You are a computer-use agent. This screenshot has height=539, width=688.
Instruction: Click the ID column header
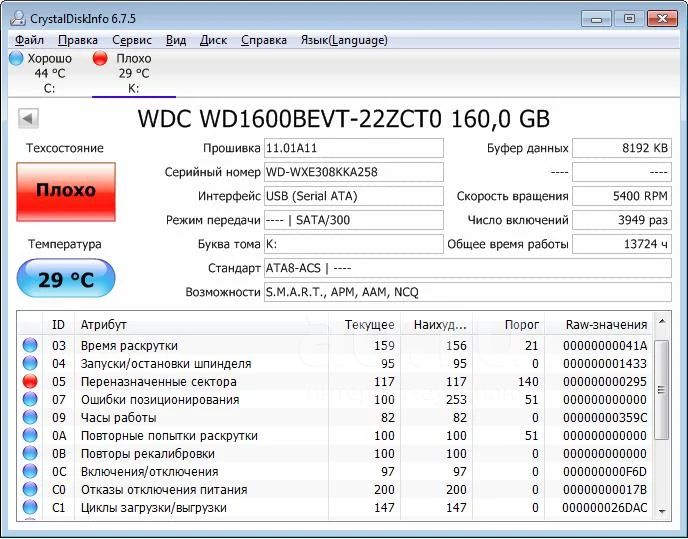pos(58,325)
